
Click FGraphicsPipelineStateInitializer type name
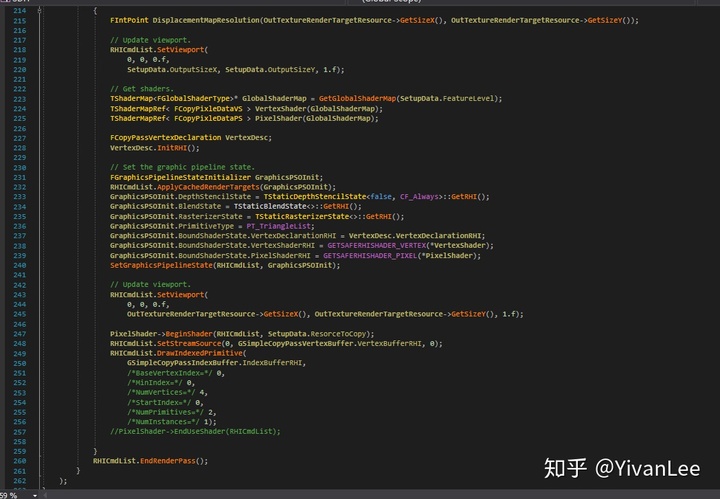180,177
